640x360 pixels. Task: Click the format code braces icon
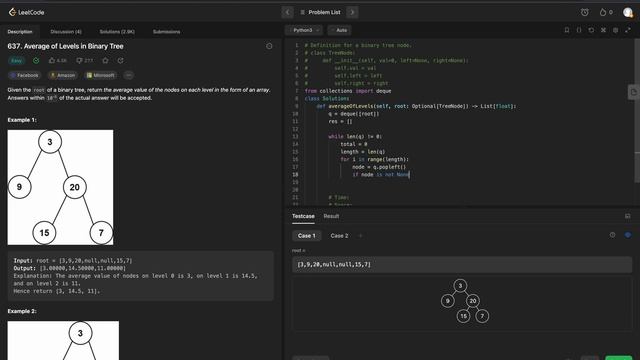tap(579, 30)
